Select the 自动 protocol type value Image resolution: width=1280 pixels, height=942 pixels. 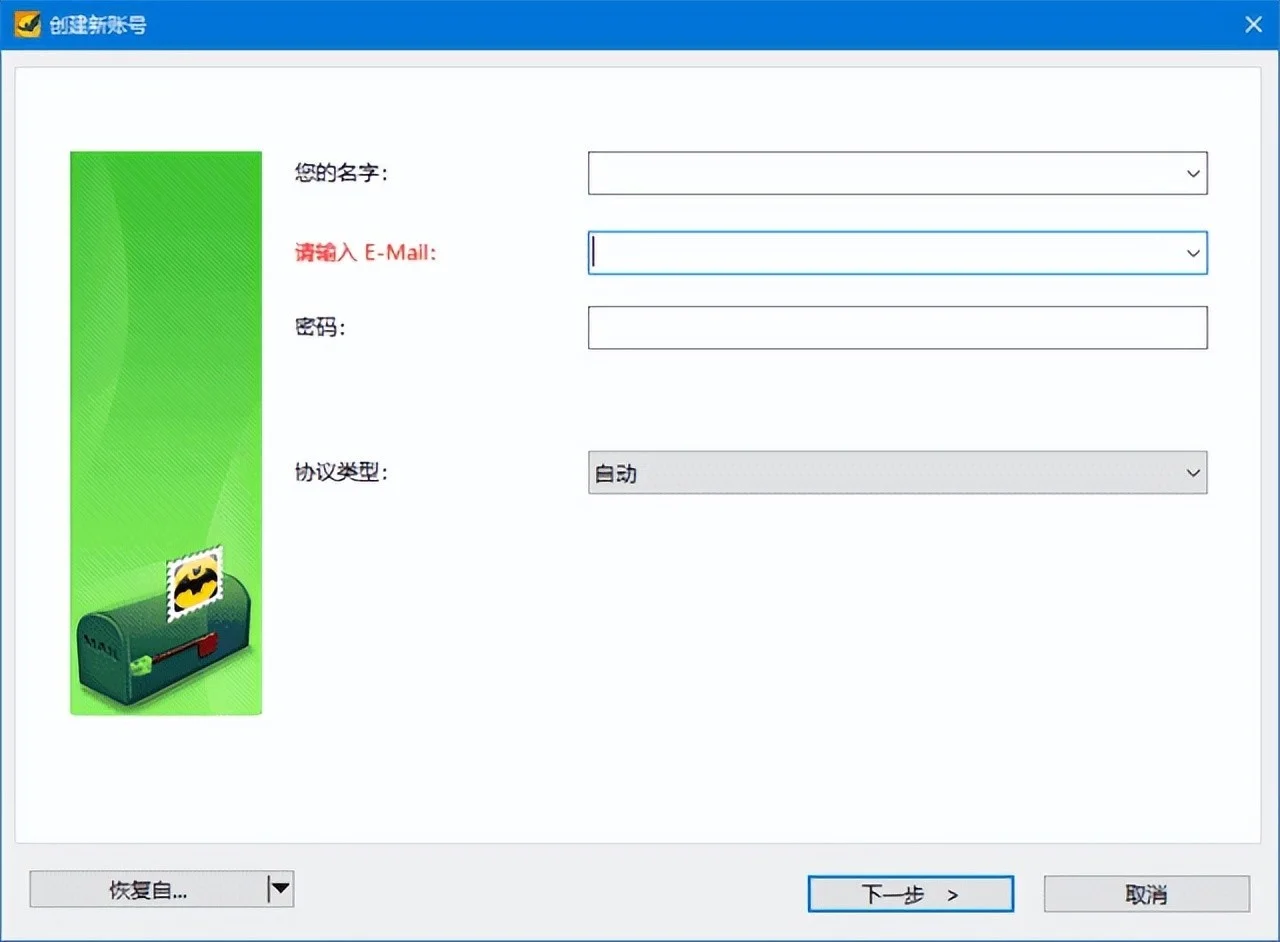pos(620,472)
